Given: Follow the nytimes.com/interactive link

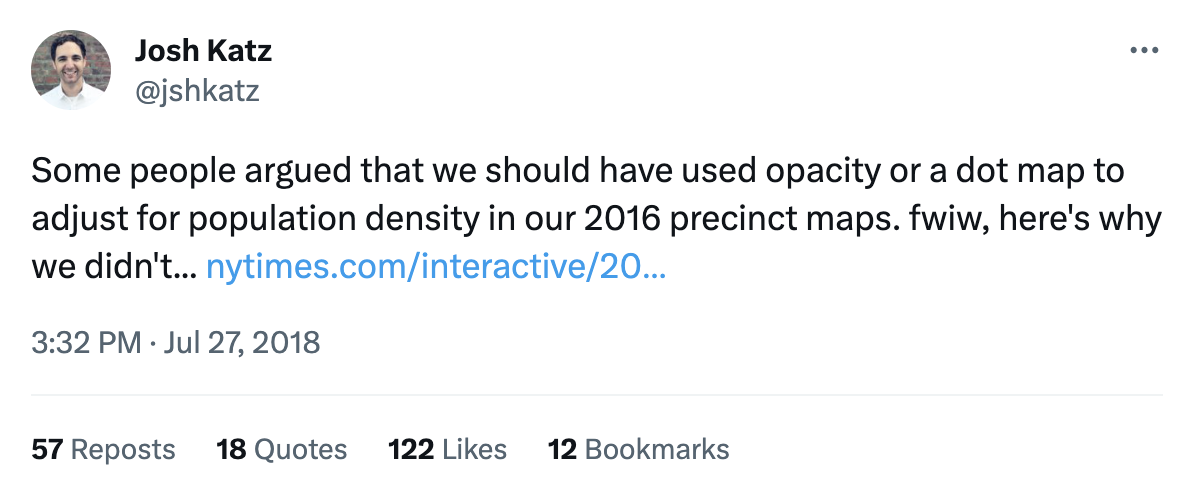Looking at the screenshot, I should point(436,267).
